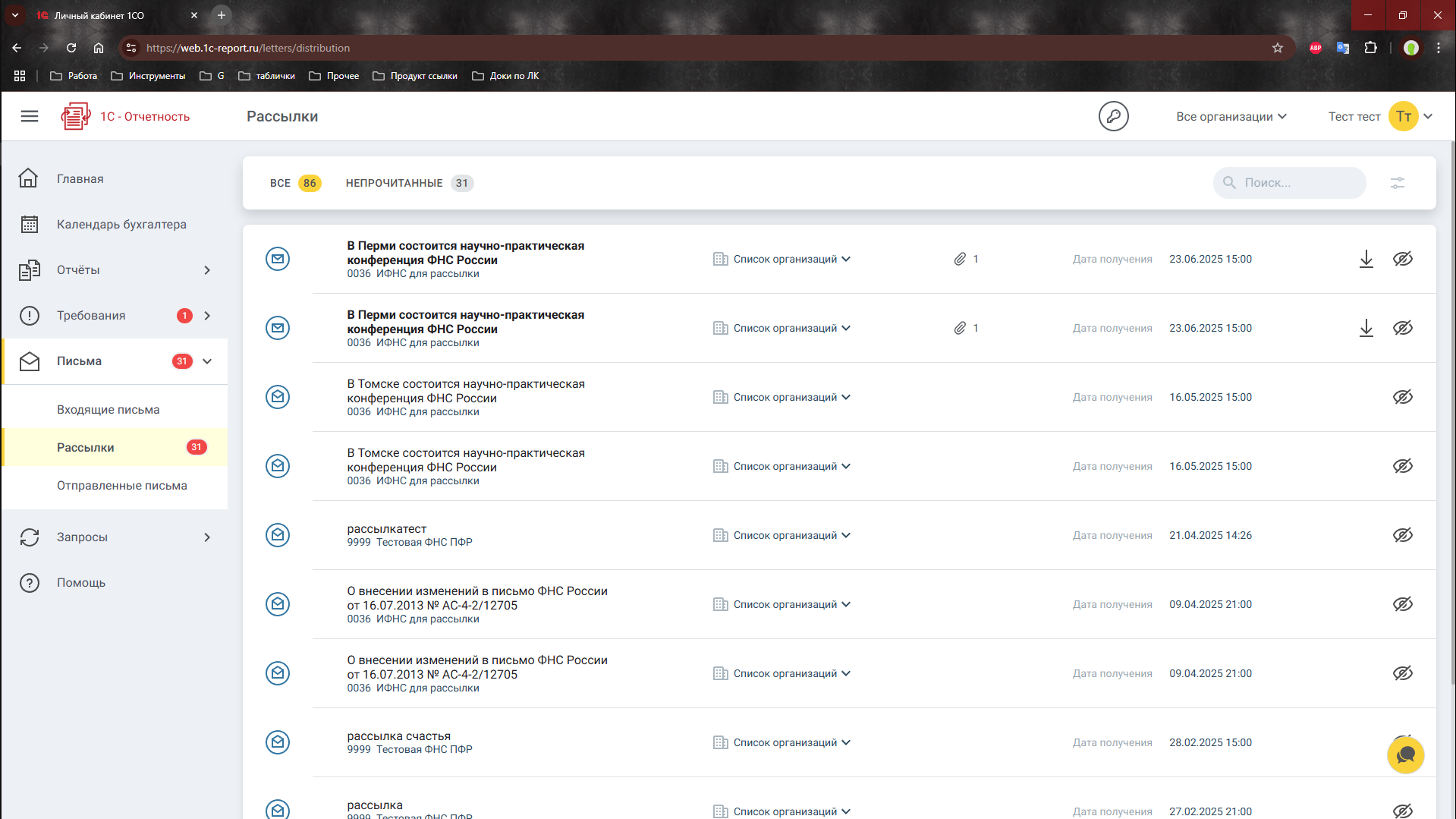Open attachment paperclip in second Пермь row
Screen dimensions: 1456x819
tap(960, 328)
